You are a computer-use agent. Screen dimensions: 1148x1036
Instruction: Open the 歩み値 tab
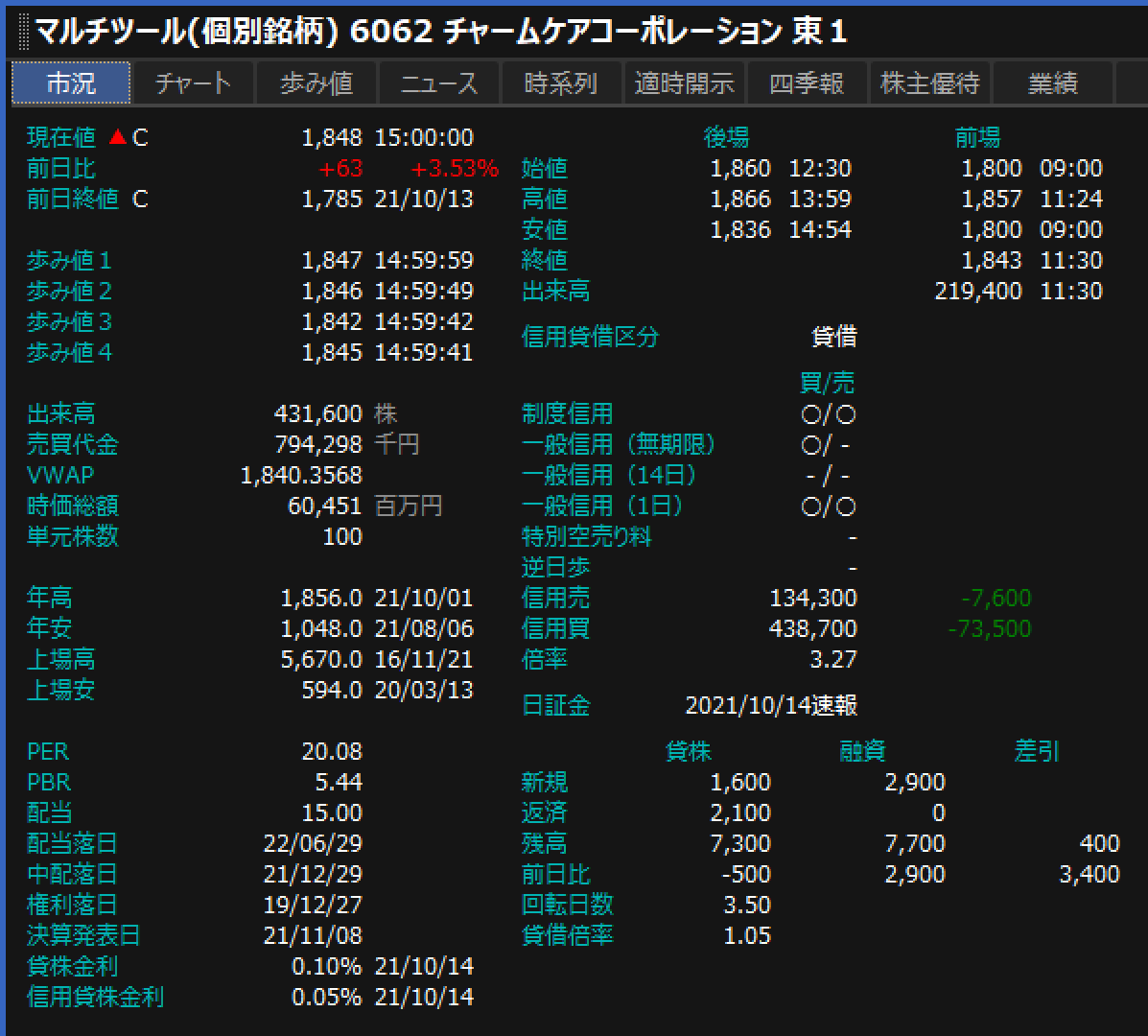[316, 82]
